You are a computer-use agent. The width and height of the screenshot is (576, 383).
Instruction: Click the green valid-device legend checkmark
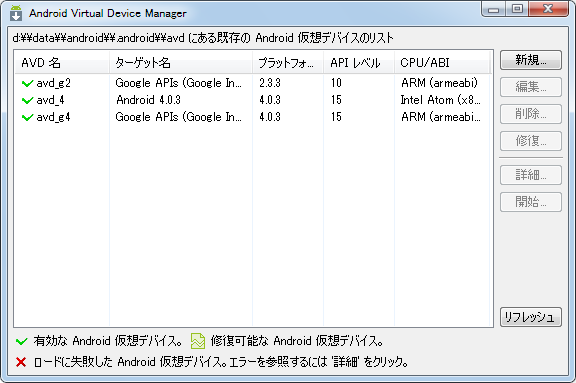[22, 341]
